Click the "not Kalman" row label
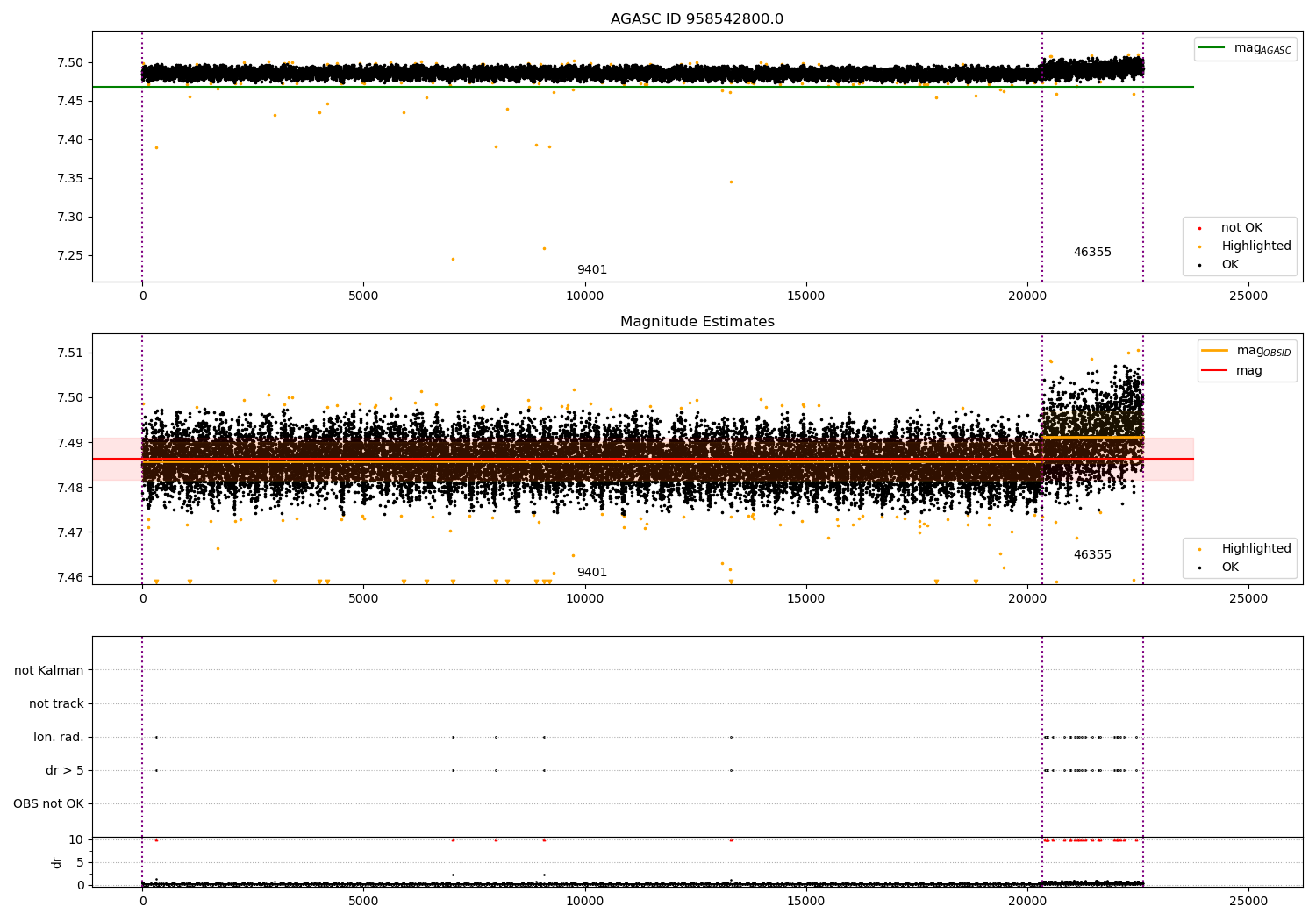This screenshot has height=921, width=1316. [49, 671]
